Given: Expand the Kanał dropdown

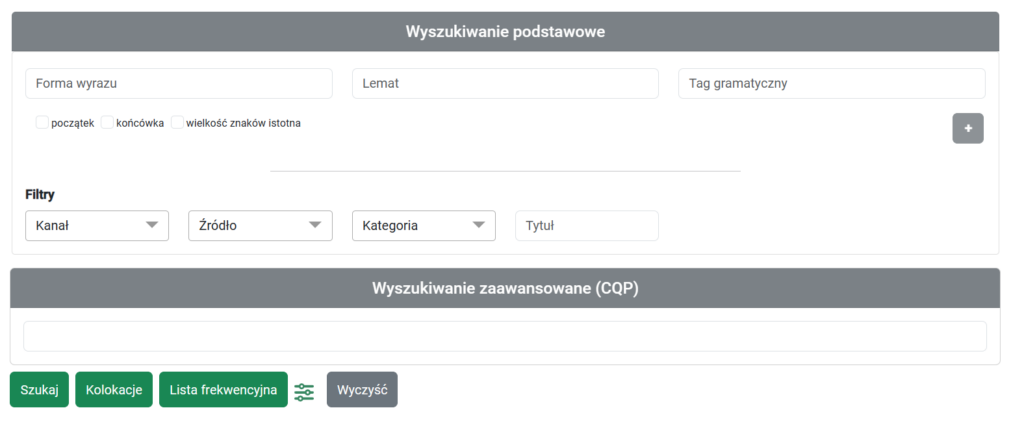Looking at the screenshot, I should coord(97,226).
